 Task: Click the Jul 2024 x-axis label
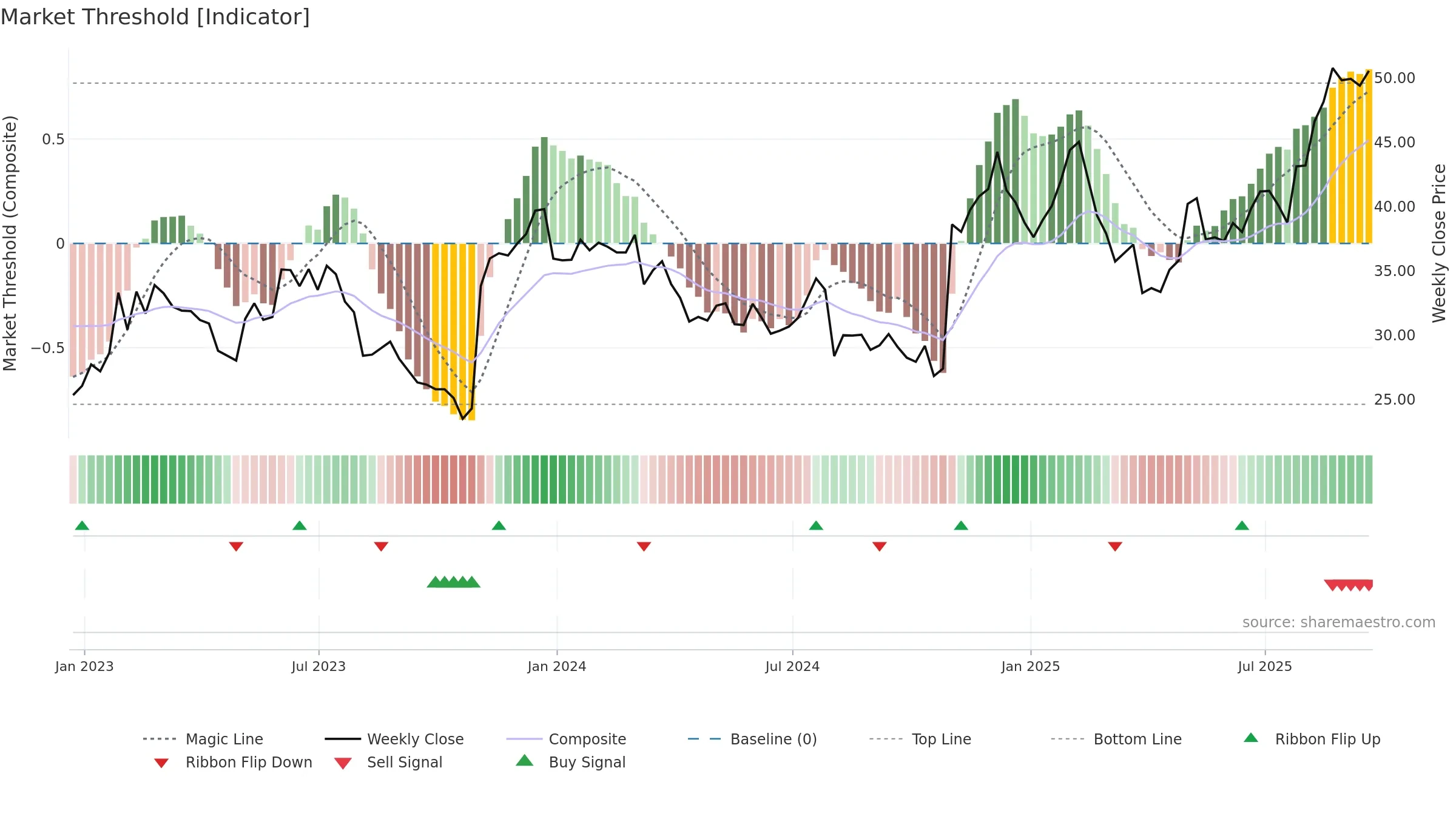point(792,666)
